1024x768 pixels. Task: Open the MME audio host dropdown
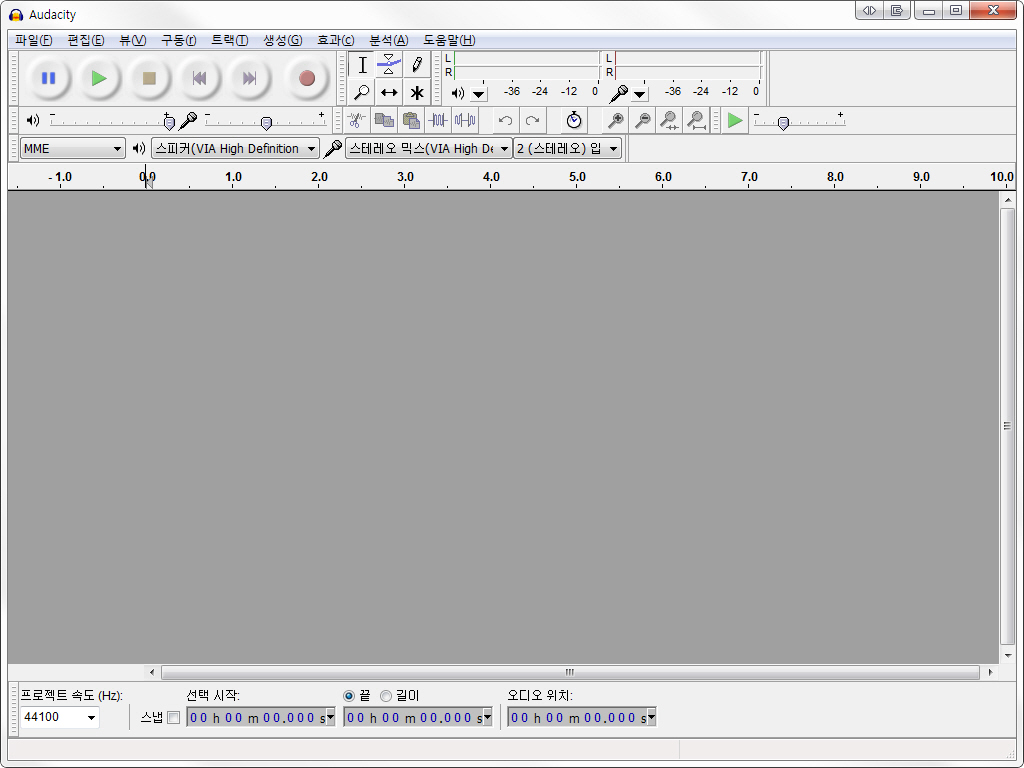[x=72, y=149]
